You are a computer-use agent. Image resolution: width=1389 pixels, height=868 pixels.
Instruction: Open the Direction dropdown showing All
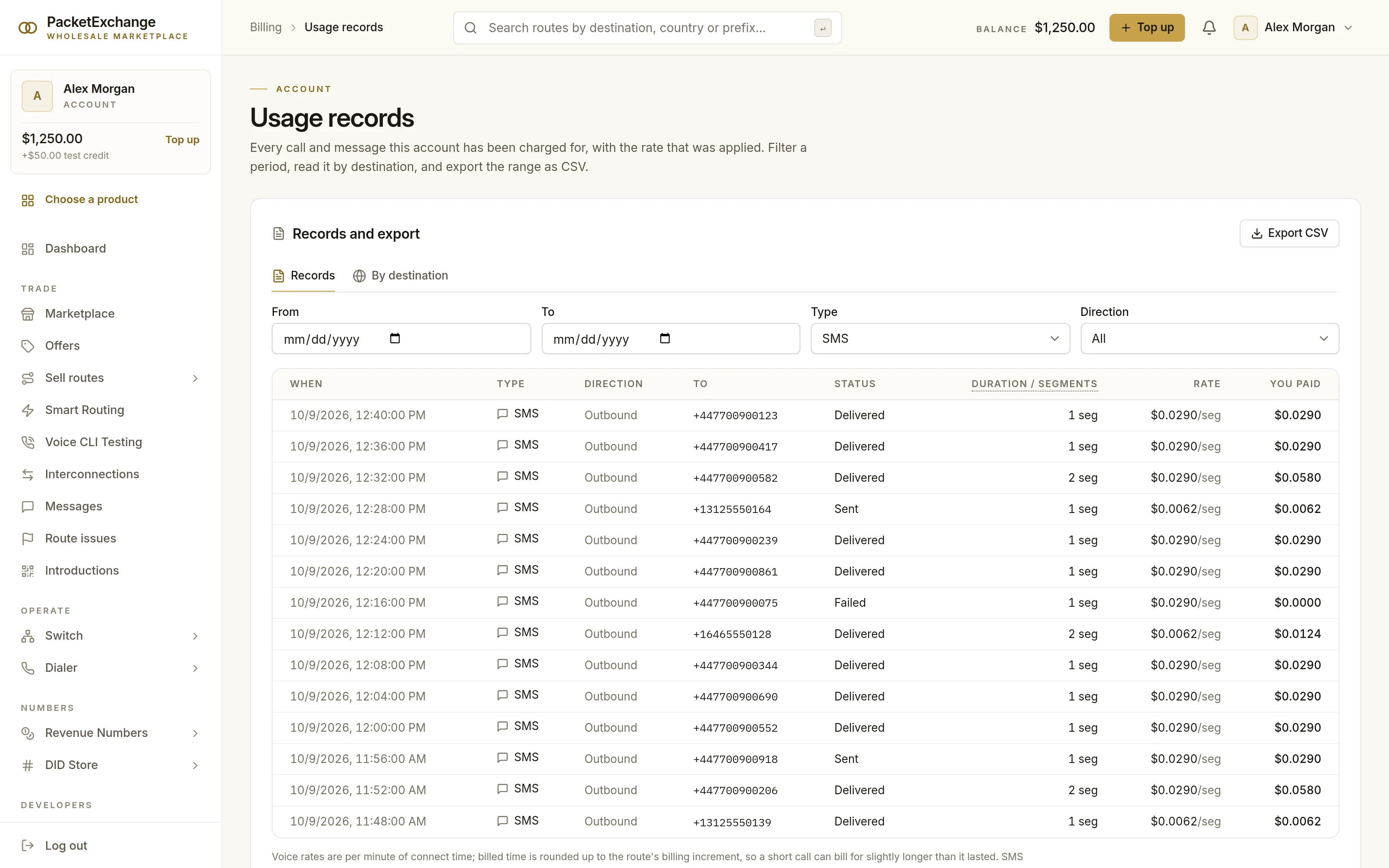click(1209, 339)
